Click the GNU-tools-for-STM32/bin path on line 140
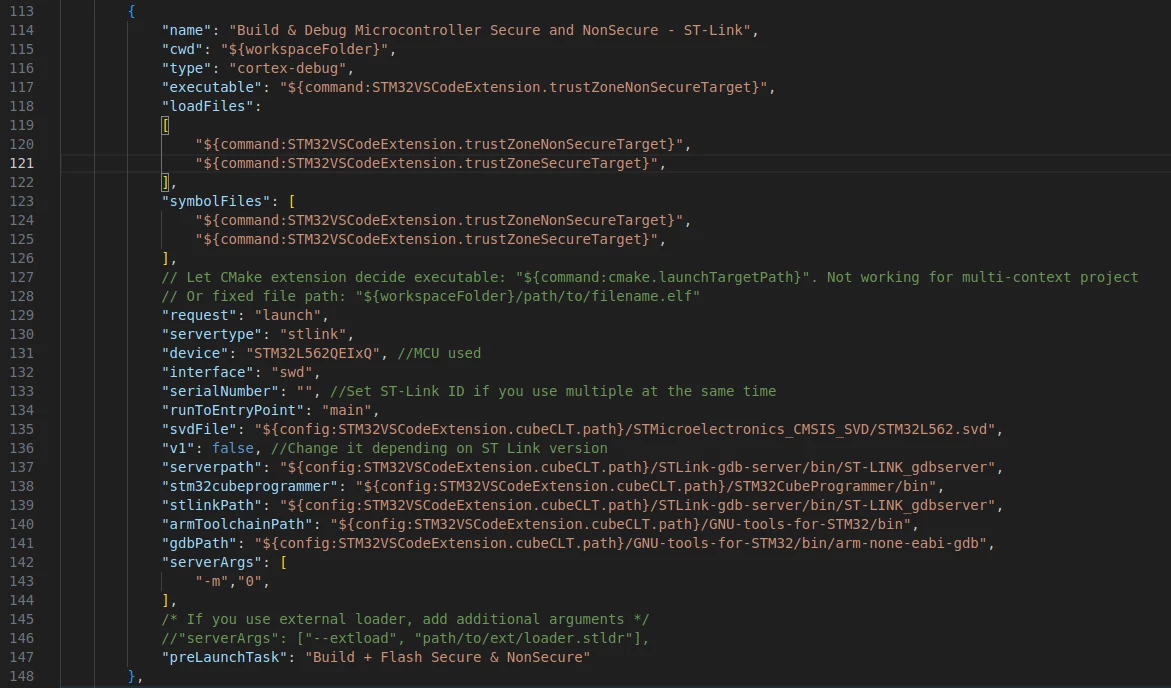This screenshot has width=1171, height=688. point(621,524)
